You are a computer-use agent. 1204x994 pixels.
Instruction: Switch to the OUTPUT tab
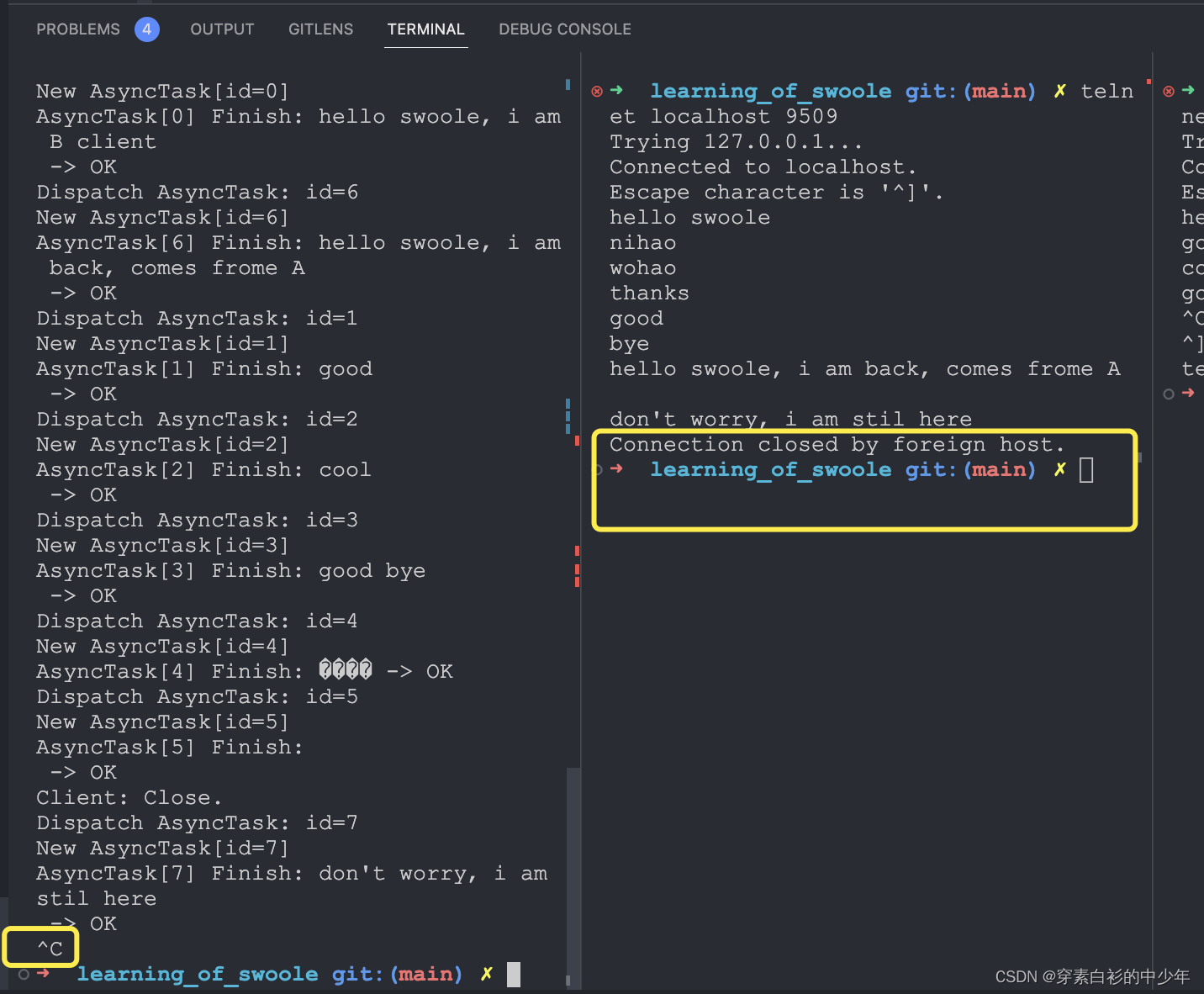click(x=222, y=29)
